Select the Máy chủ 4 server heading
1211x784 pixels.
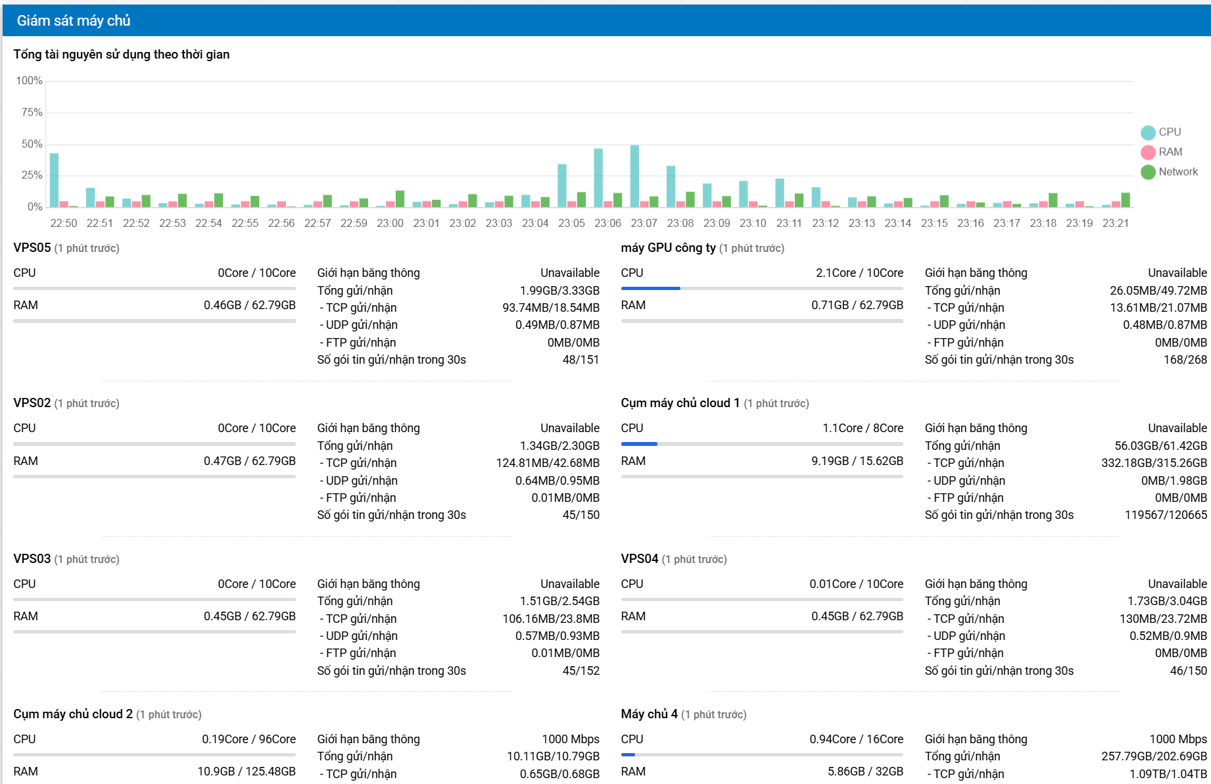[649, 714]
